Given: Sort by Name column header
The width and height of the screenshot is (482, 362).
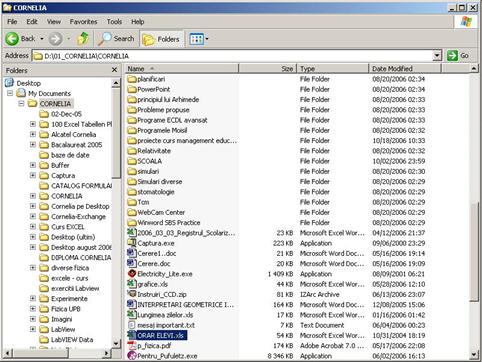Looking at the screenshot, I should (182, 69).
